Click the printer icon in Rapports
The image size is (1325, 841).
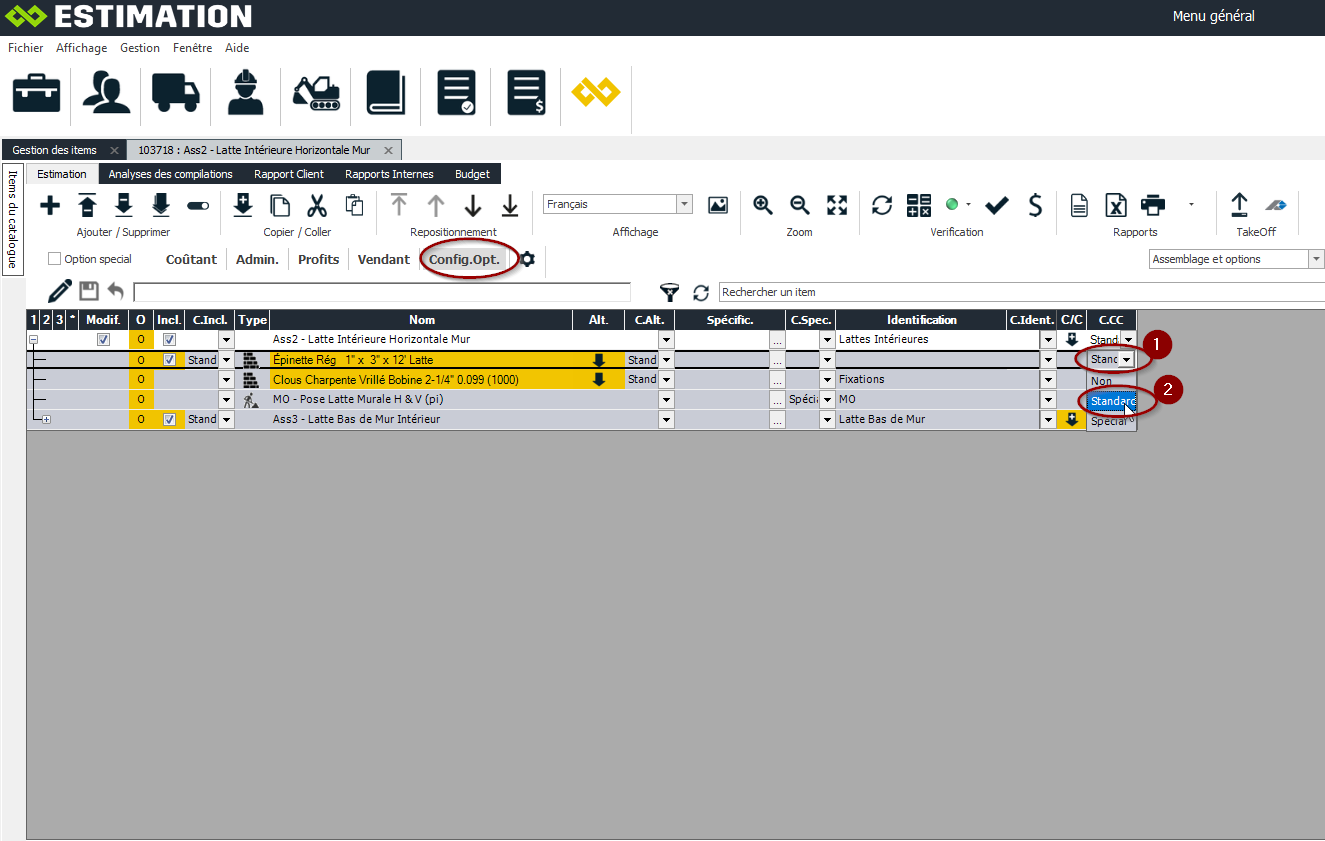pos(1153,205)
